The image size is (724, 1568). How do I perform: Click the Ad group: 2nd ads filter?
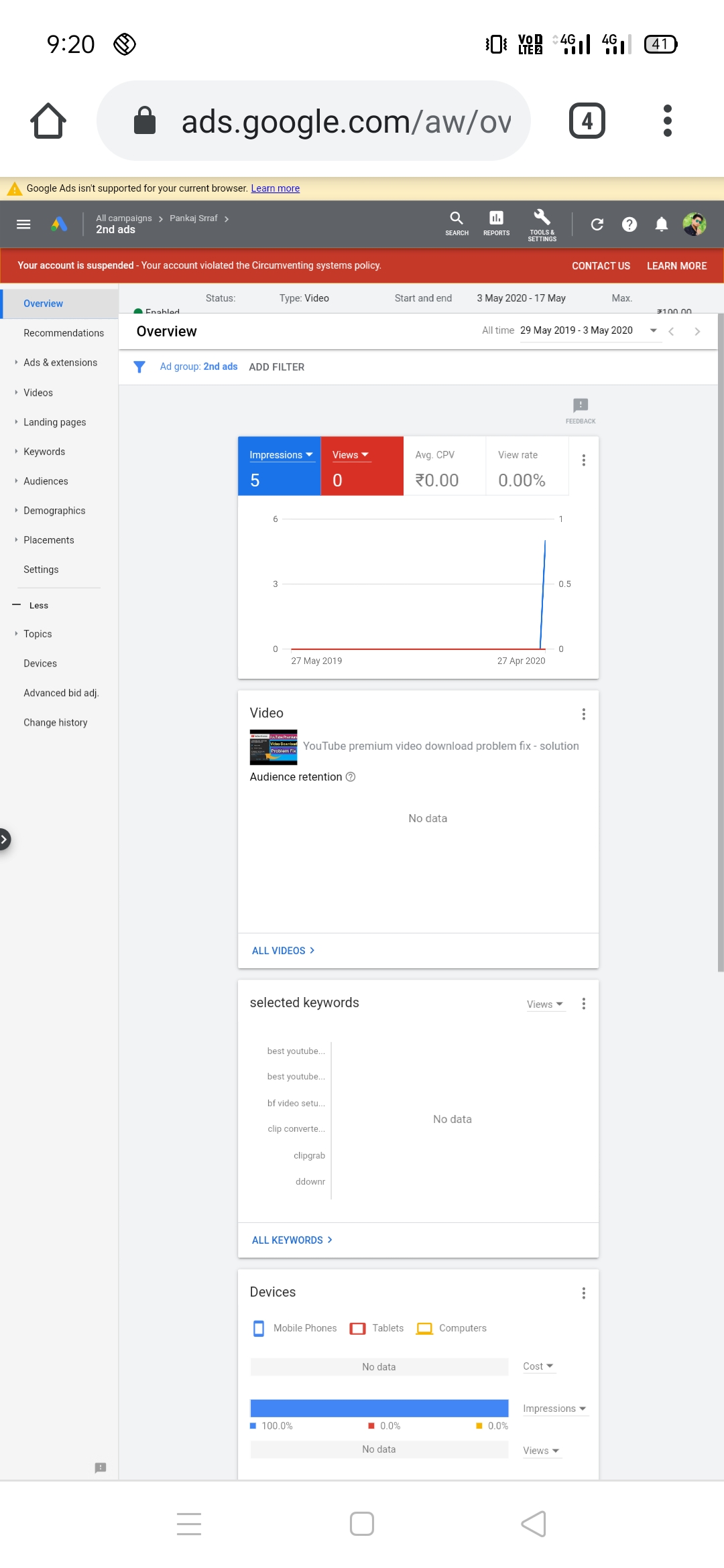(198, 367)
